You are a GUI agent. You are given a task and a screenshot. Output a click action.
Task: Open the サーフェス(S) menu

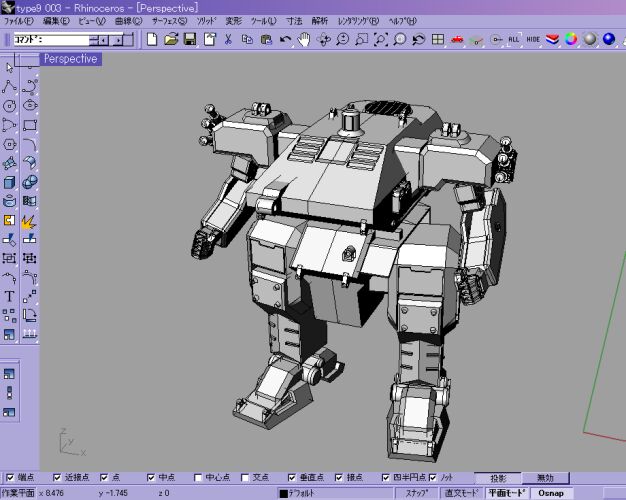(x=169, y=21)
